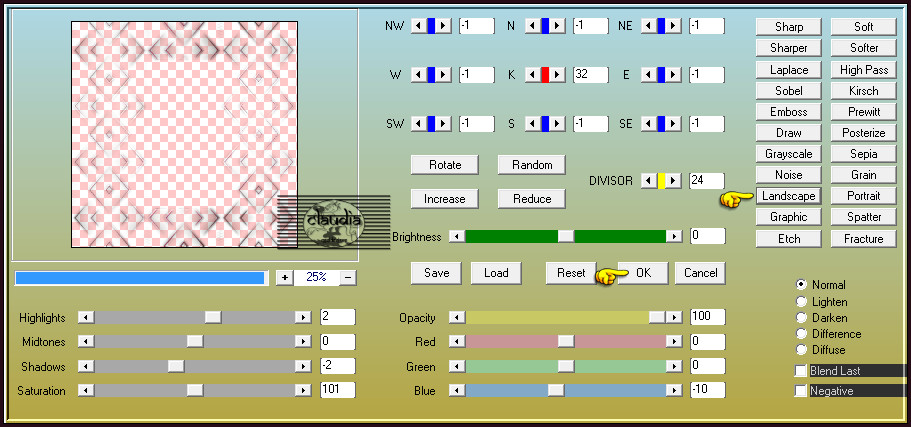This screenshot has height=427, width=911.
Task: Increase DIVISOR with right arrow
Action: click(673, 181)
